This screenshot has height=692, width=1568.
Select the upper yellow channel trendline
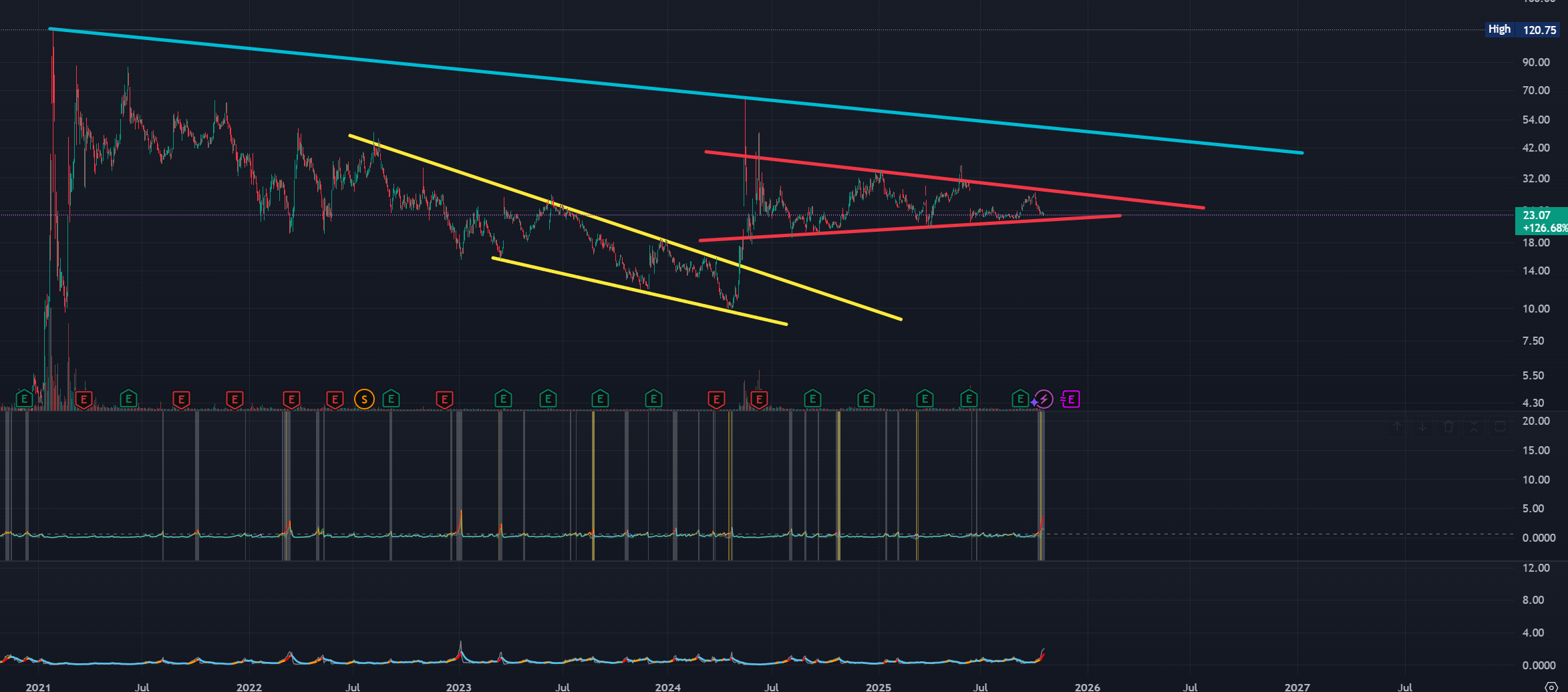(x=625, y=228)
